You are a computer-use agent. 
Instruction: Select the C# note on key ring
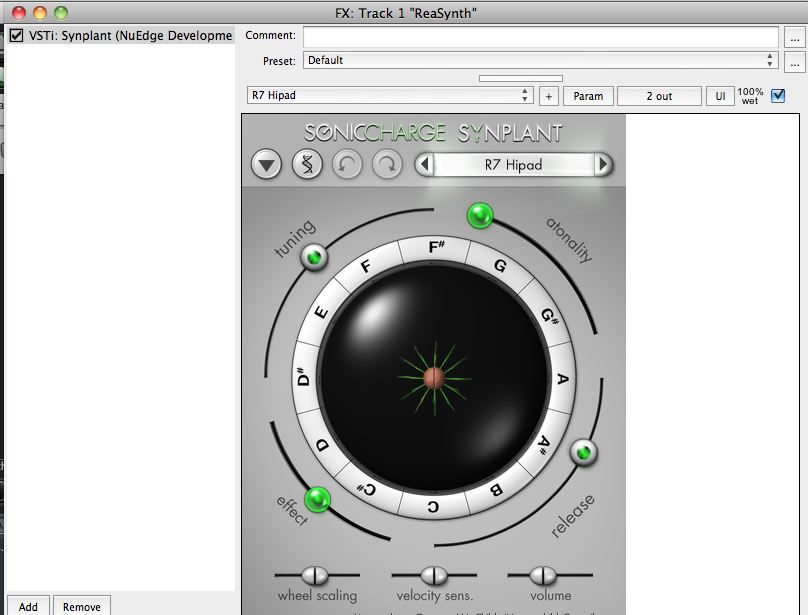(x=367, y=489)
